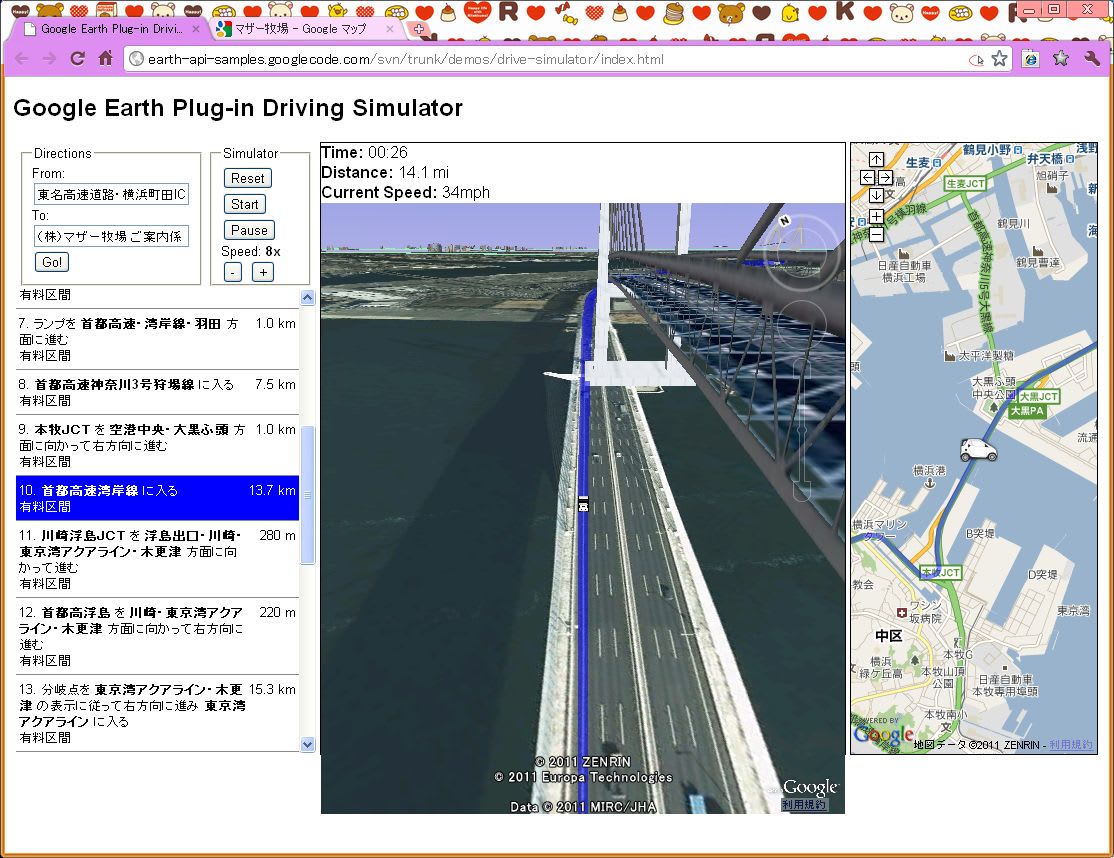Decrease simulator speed with minus button
This screenshot has width=1114, height=858.
pos(232,272)
